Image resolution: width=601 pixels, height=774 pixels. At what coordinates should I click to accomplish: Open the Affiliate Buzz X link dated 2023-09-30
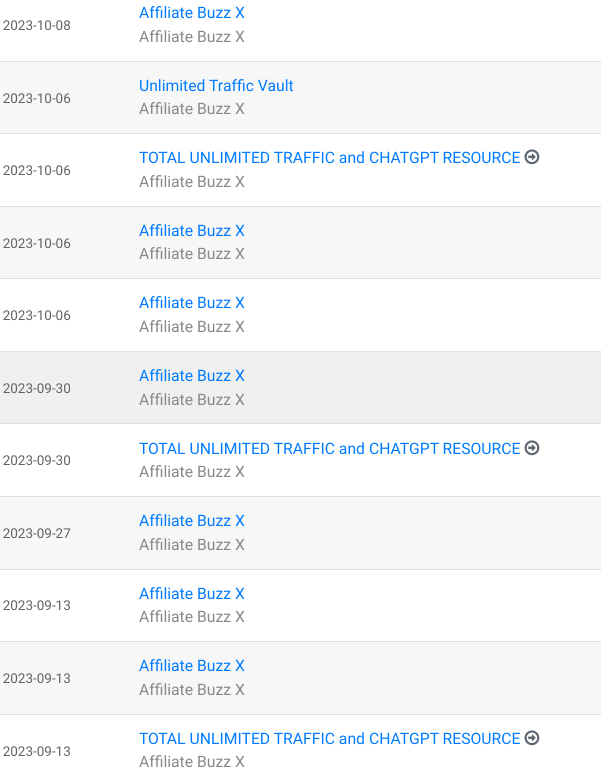click(x=191, y=376)
